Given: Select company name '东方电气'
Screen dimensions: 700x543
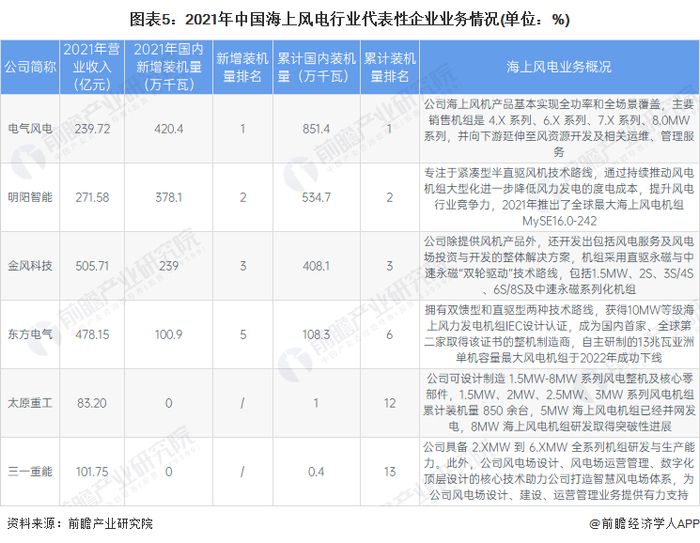Looking at the screenshot, I should (30, 334).
